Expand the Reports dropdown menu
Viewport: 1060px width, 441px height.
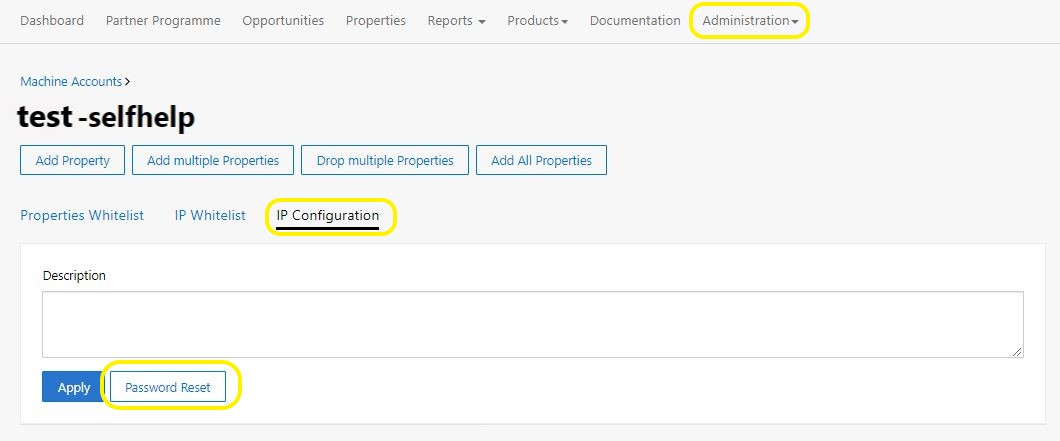[x=456, y=20]
